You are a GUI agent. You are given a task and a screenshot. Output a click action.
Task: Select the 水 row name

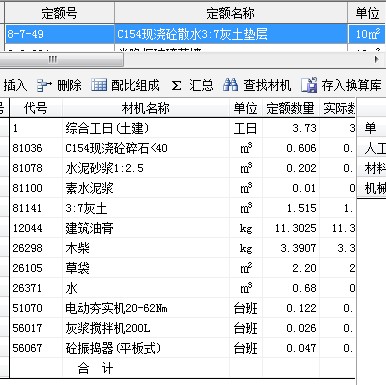pos(71,288)
